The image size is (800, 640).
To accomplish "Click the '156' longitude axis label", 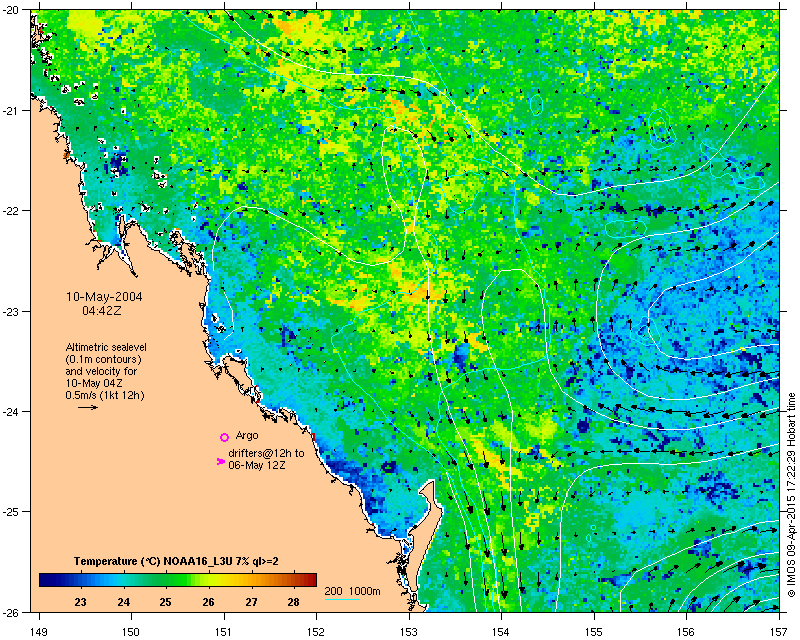I will click(x=687, y=632).
